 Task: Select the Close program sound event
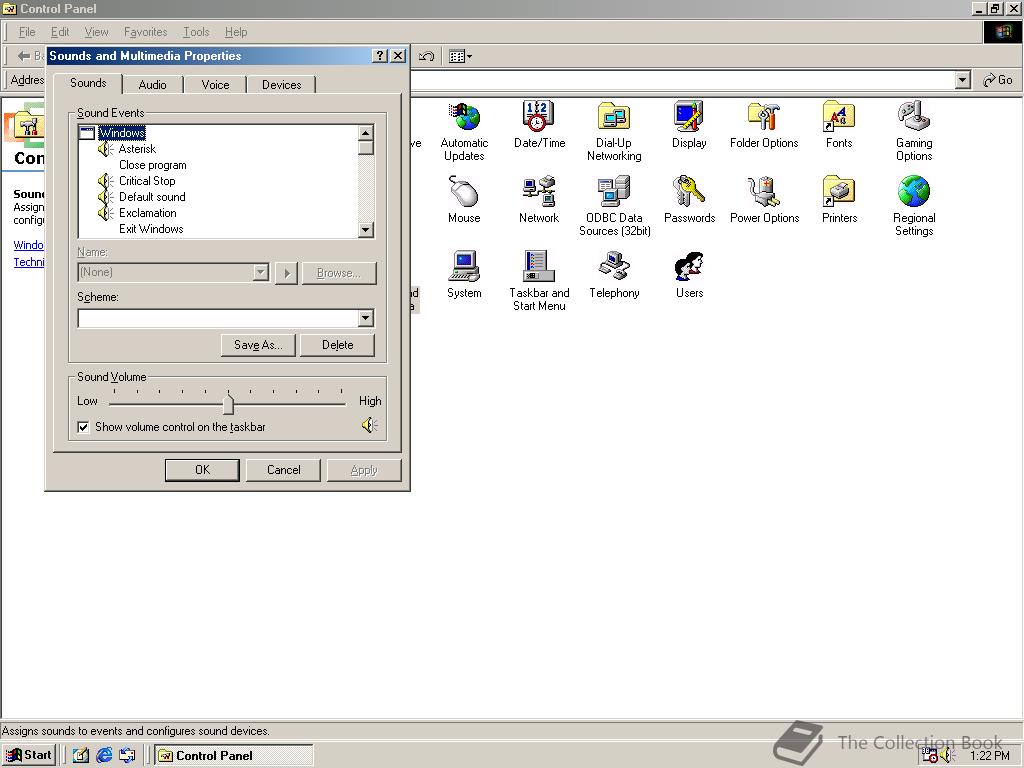pyautogui.click(x=153, y=165)
